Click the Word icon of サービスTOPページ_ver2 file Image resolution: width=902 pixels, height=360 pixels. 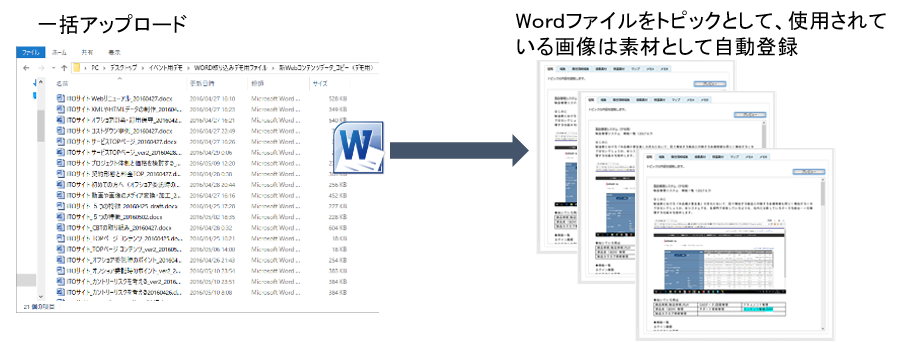(60, 152)
